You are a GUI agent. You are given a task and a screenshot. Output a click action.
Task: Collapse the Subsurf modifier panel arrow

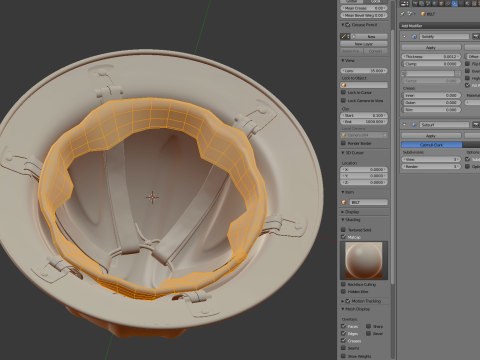[x=404, y=125]
